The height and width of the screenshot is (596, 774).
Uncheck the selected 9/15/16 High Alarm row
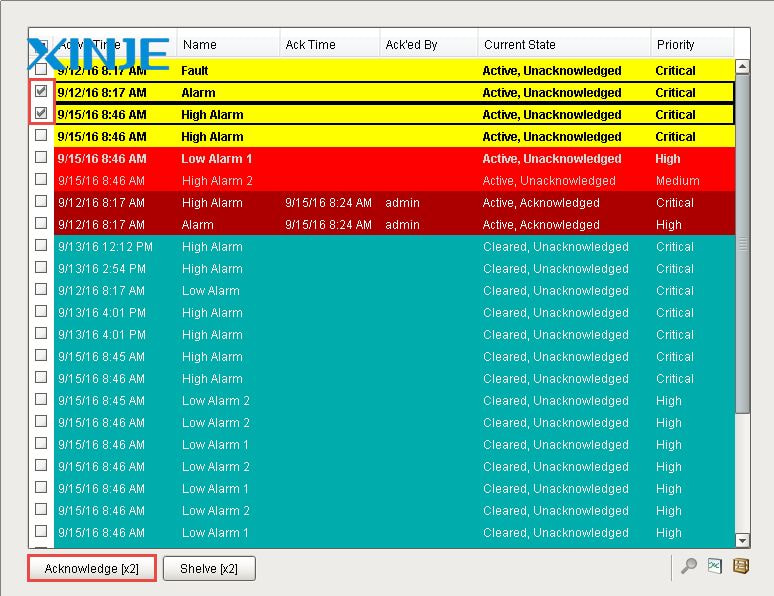pos(41,113)
